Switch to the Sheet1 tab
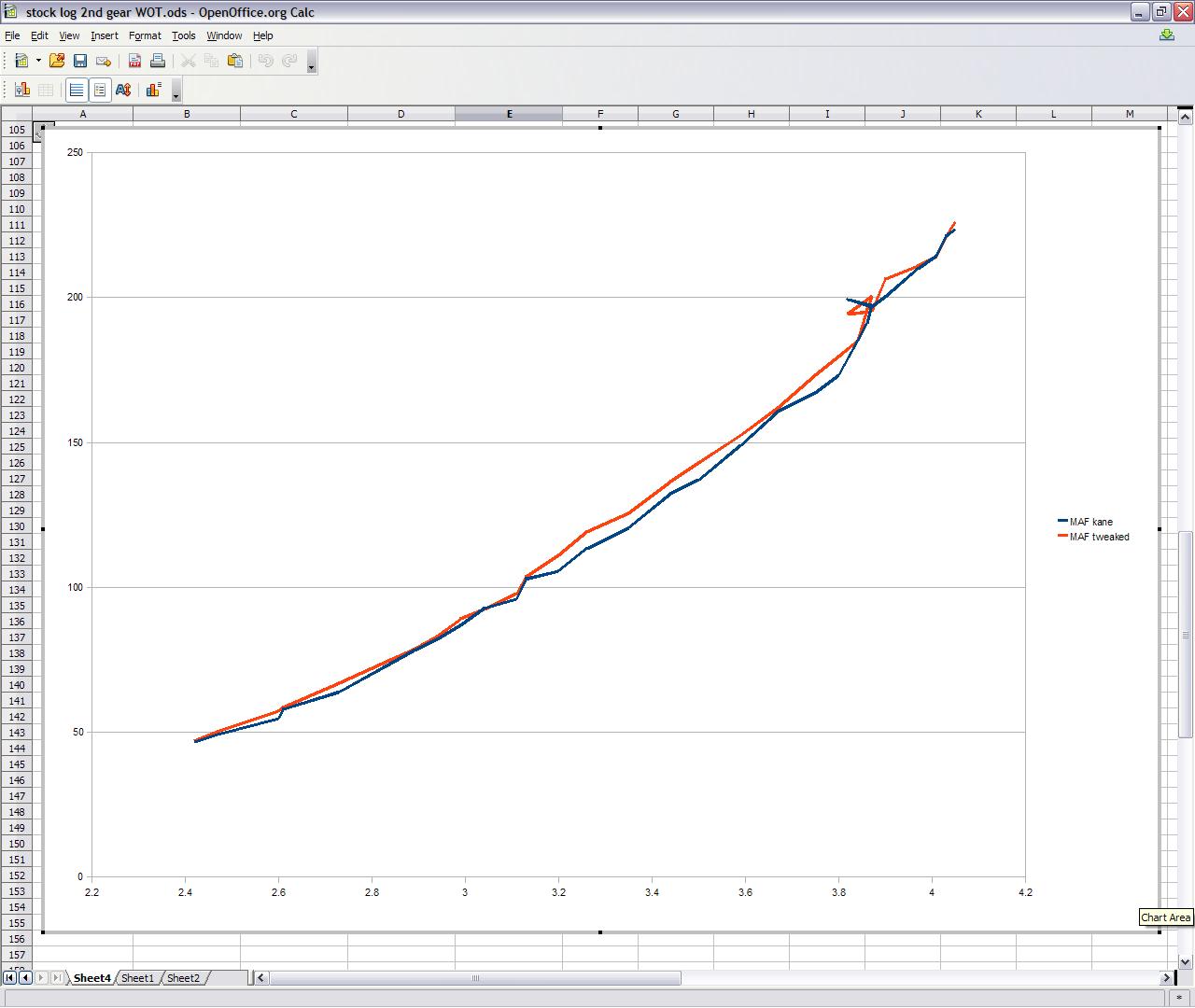 pos(137,978)
